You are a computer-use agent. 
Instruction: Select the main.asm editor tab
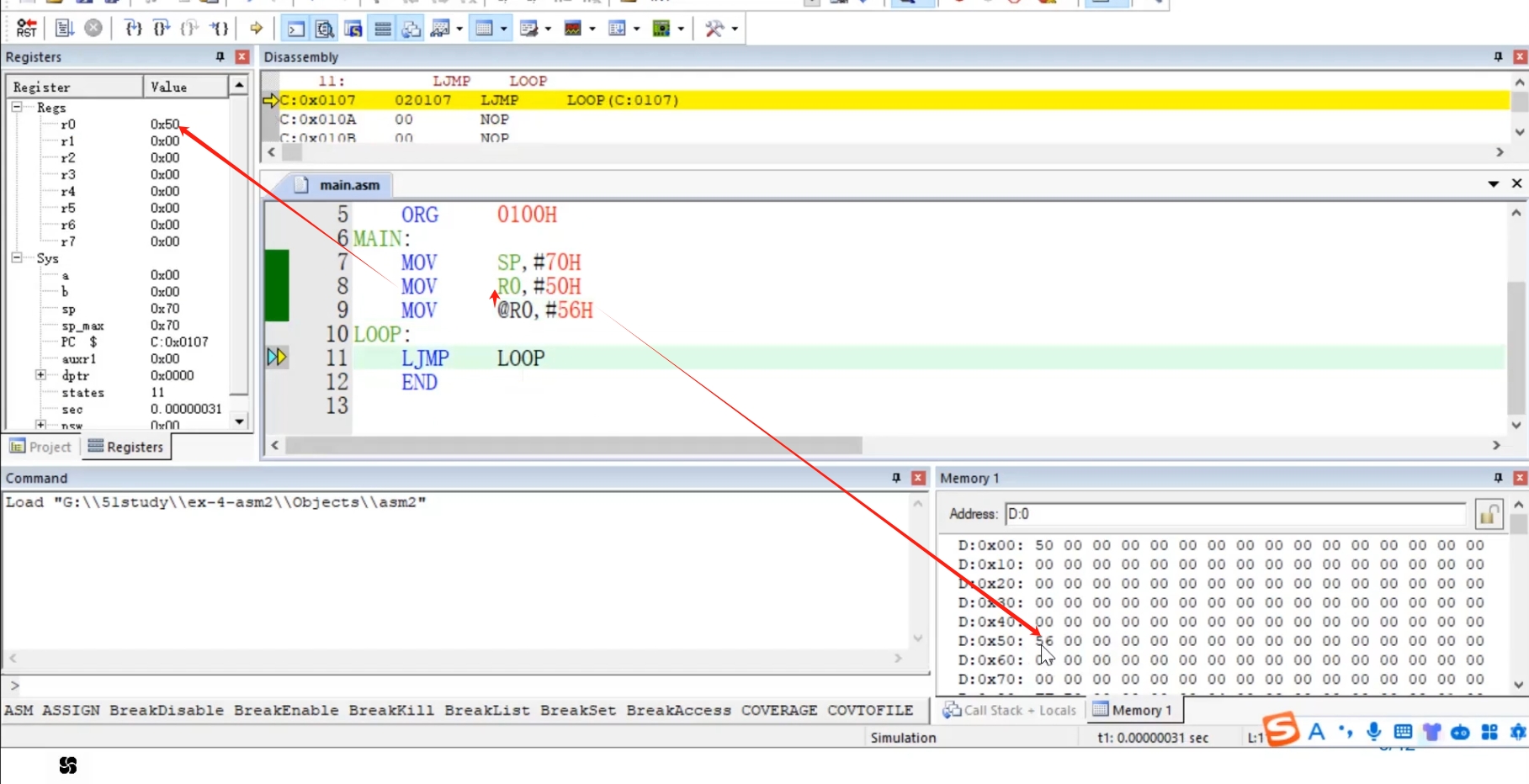click(x=337, y=185)
